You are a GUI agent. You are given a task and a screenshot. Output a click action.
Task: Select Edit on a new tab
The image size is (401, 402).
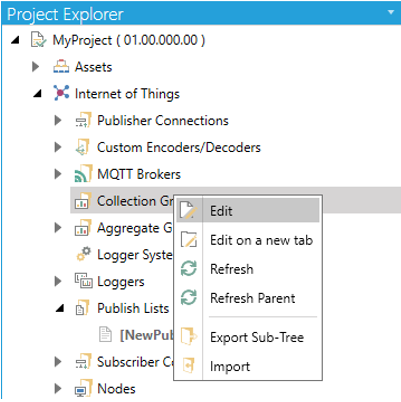248,240
